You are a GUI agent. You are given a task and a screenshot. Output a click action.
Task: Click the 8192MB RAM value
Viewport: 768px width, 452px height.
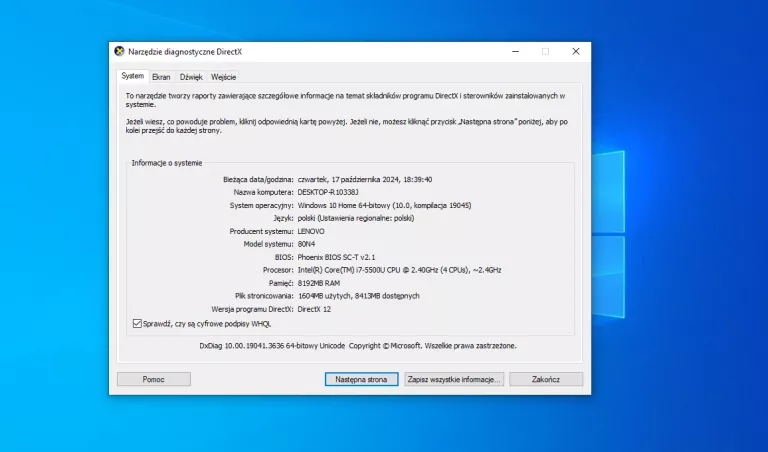(x=318, y=283)
